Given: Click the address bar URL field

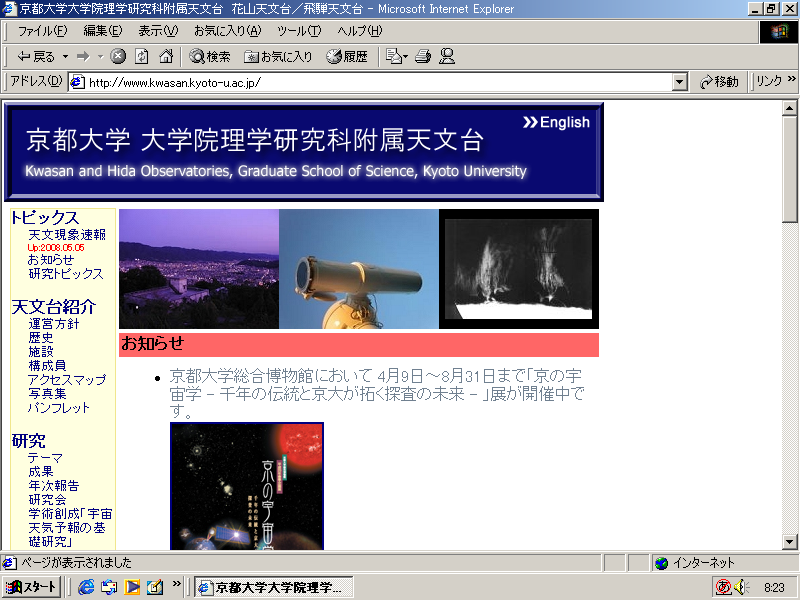Looking at the screenshot, I should tap(379, 82).
